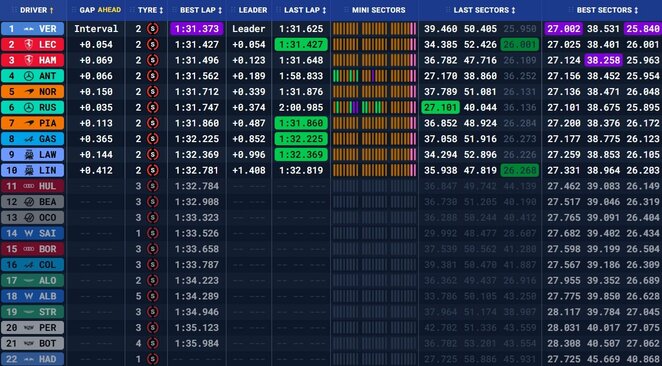This screenshot has width=662, height=366.
Task: Click the Aston Martin logo beside STR
Action: [x=29, y=312]
